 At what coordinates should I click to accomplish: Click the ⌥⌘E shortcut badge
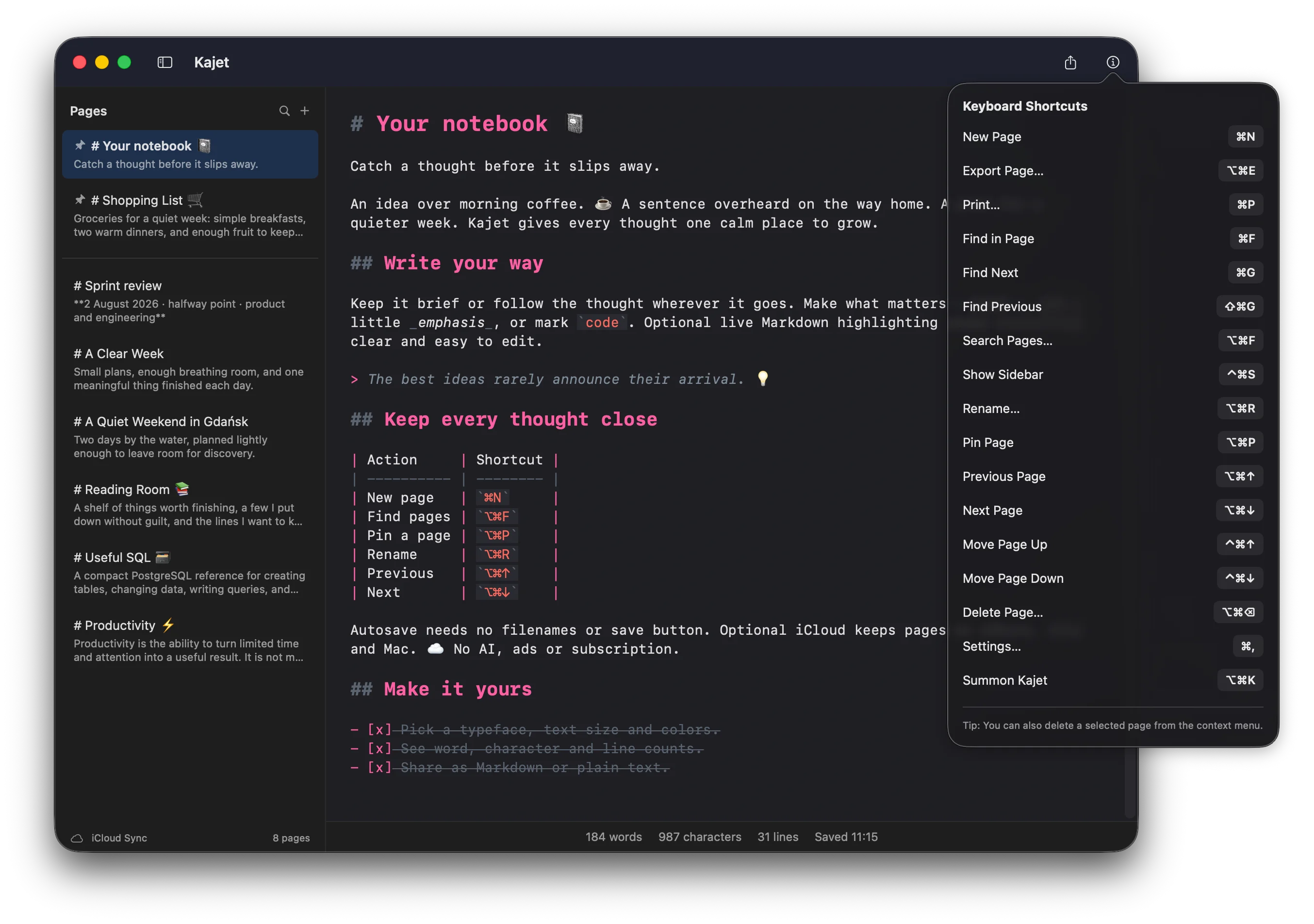click(x=1241, y=171)
